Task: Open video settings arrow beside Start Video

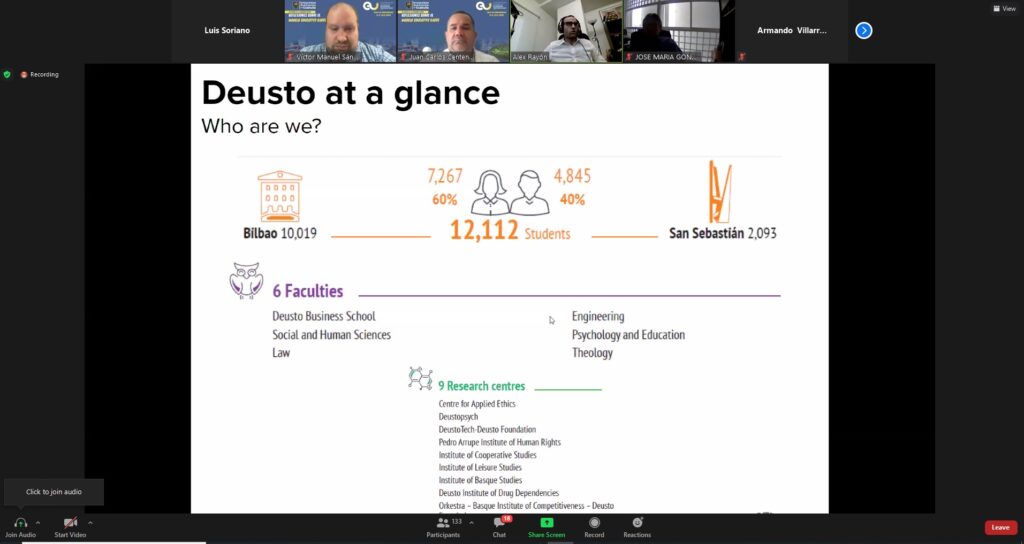Action: tap(90, 522)
